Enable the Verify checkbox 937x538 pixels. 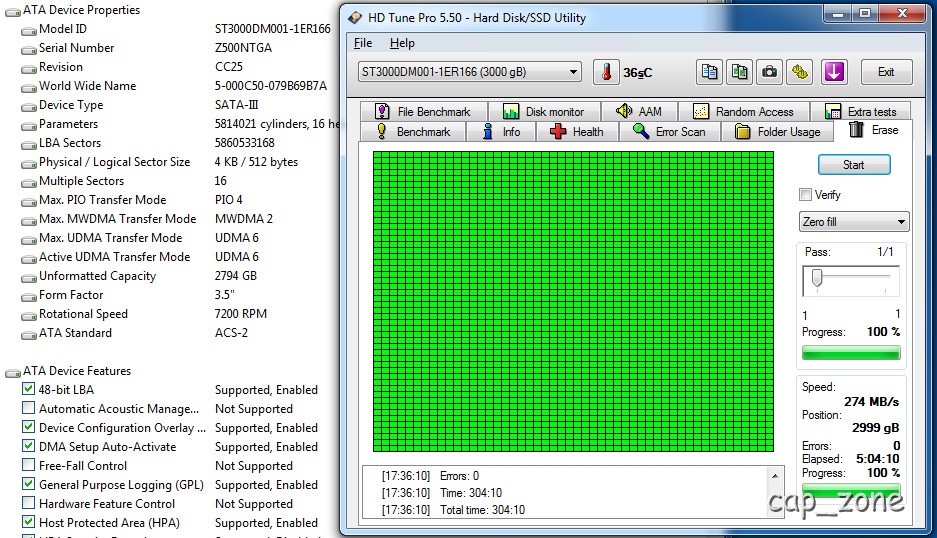coord(805,194)
